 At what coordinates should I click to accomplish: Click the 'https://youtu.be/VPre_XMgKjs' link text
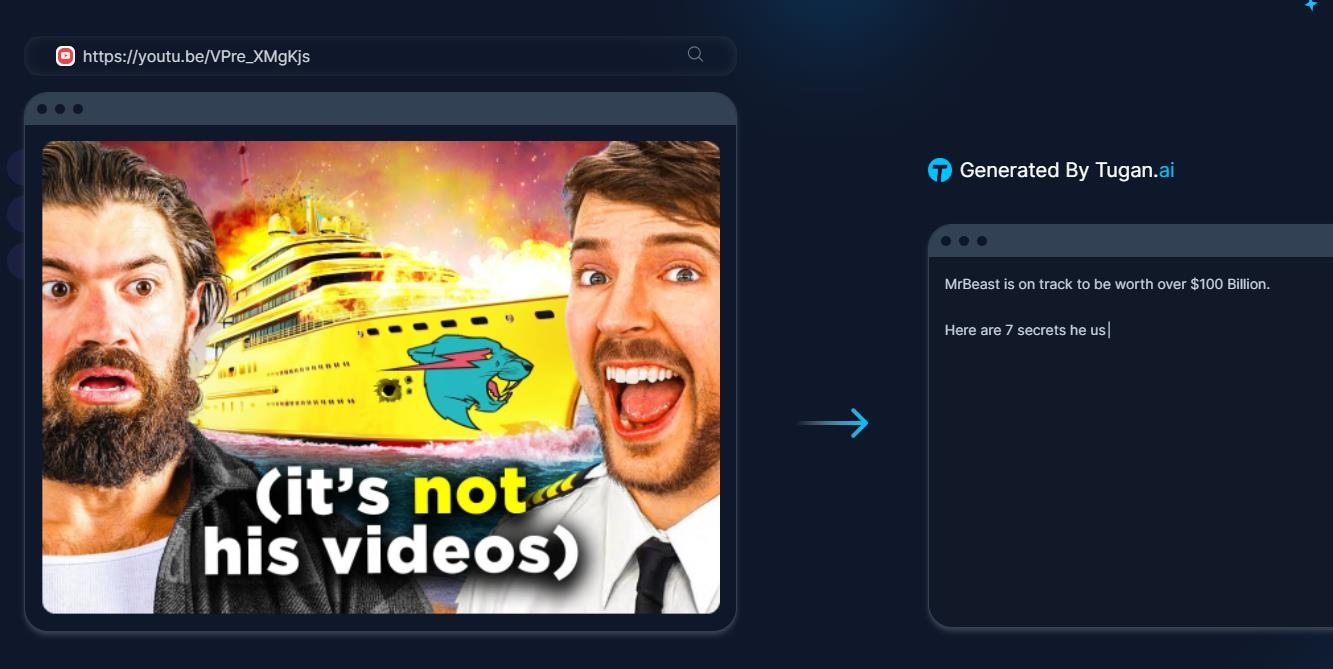pyautogui.click(x=196, y=56)
